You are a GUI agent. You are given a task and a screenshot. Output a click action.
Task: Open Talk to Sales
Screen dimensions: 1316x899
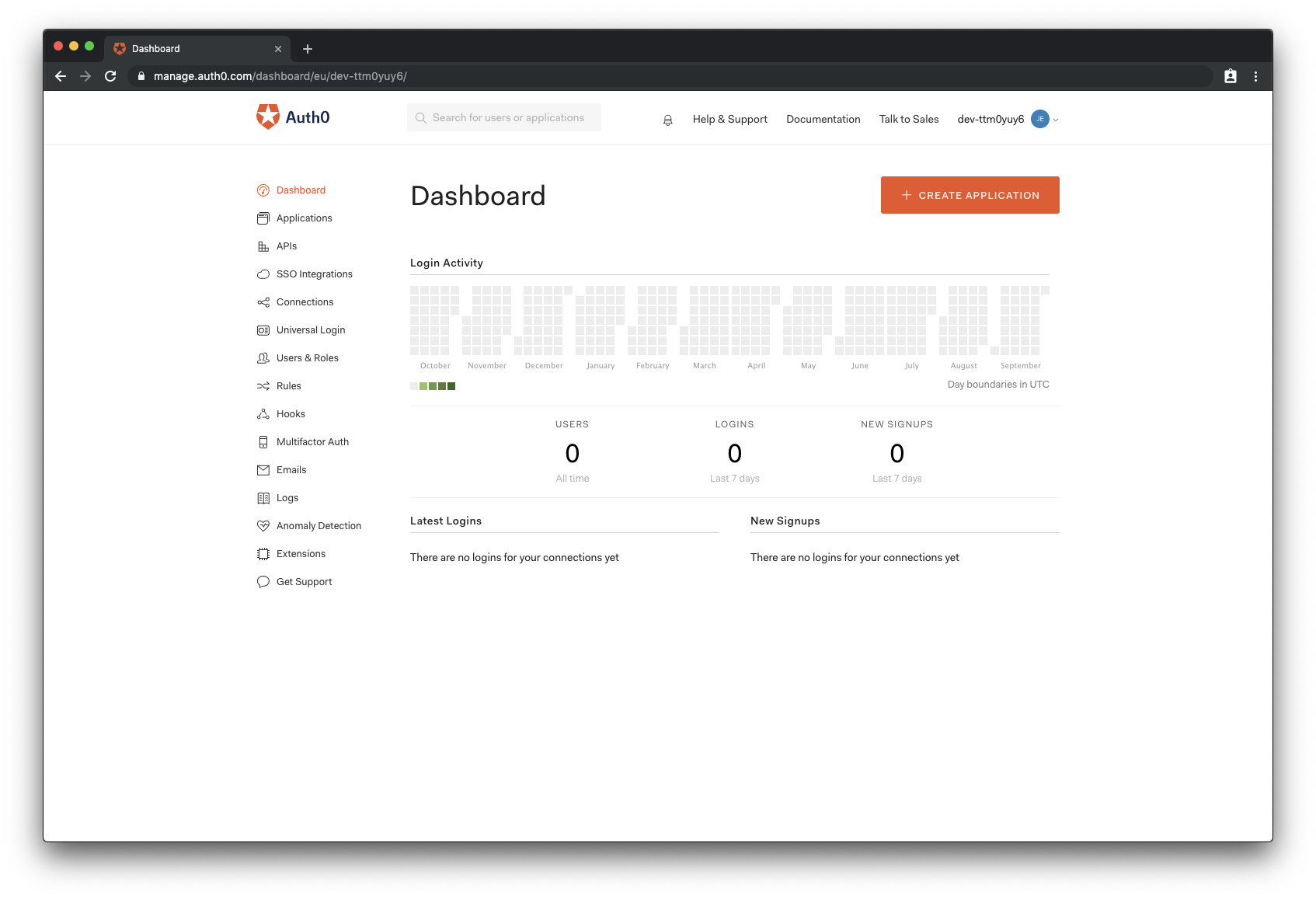[908, 119]
